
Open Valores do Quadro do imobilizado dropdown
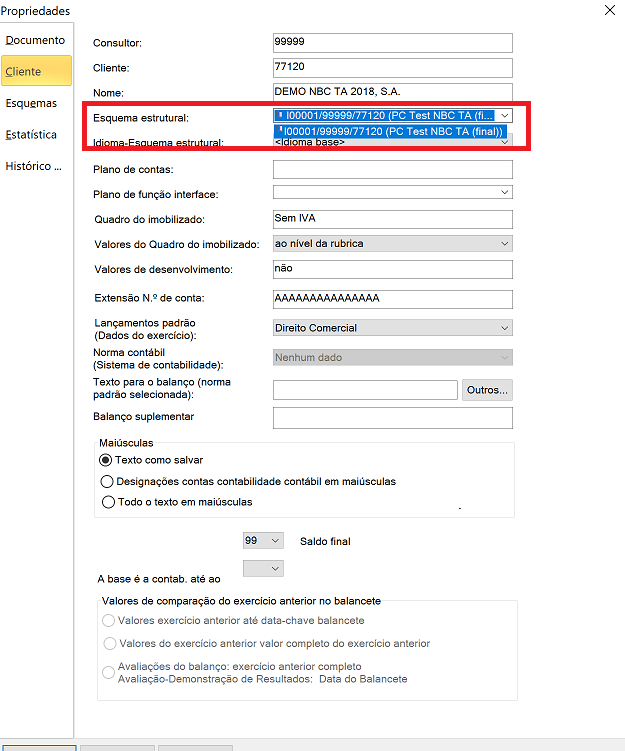393,243
